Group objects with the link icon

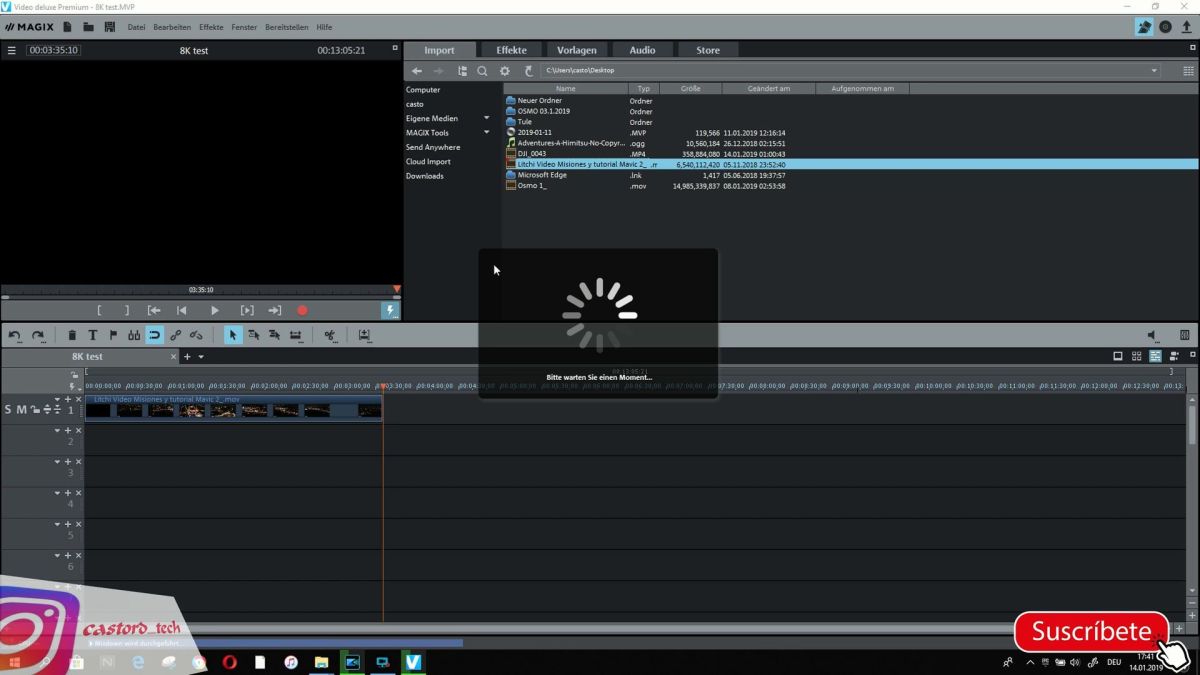pyautogui.click(x=175, y=335)
